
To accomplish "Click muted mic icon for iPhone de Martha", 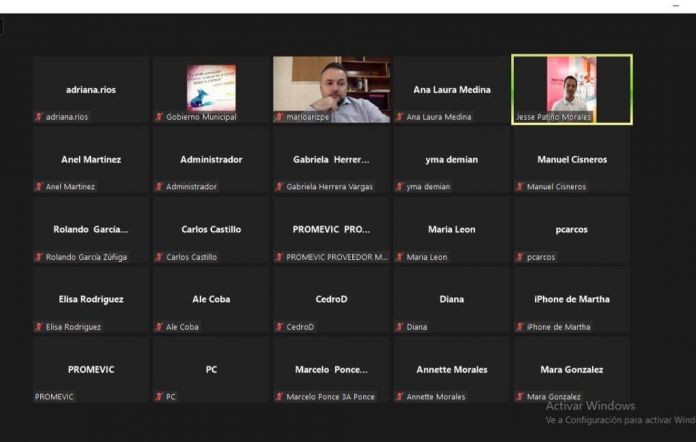I will coord(519,327).
